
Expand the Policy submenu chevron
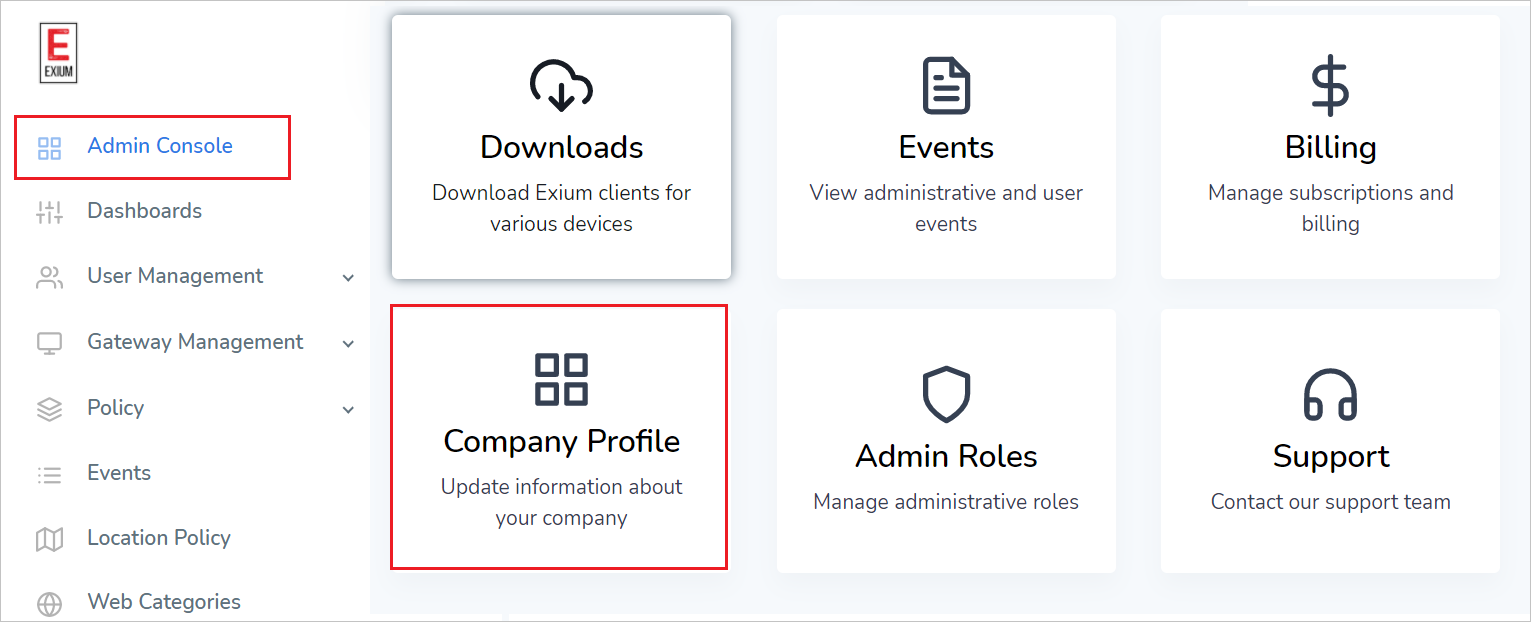pyautogui.click(x=348, y=409)
